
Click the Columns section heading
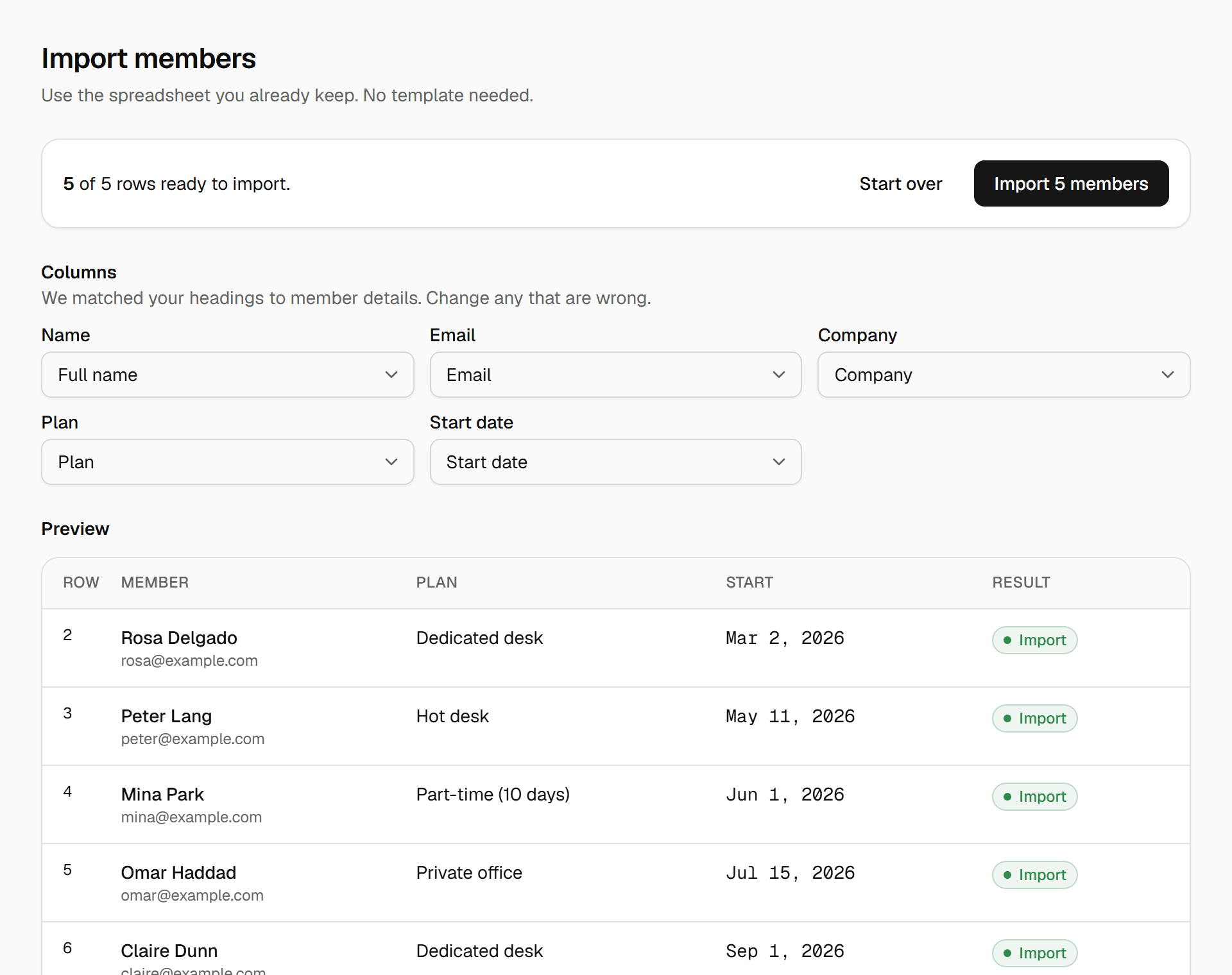(x=79, y=272)
